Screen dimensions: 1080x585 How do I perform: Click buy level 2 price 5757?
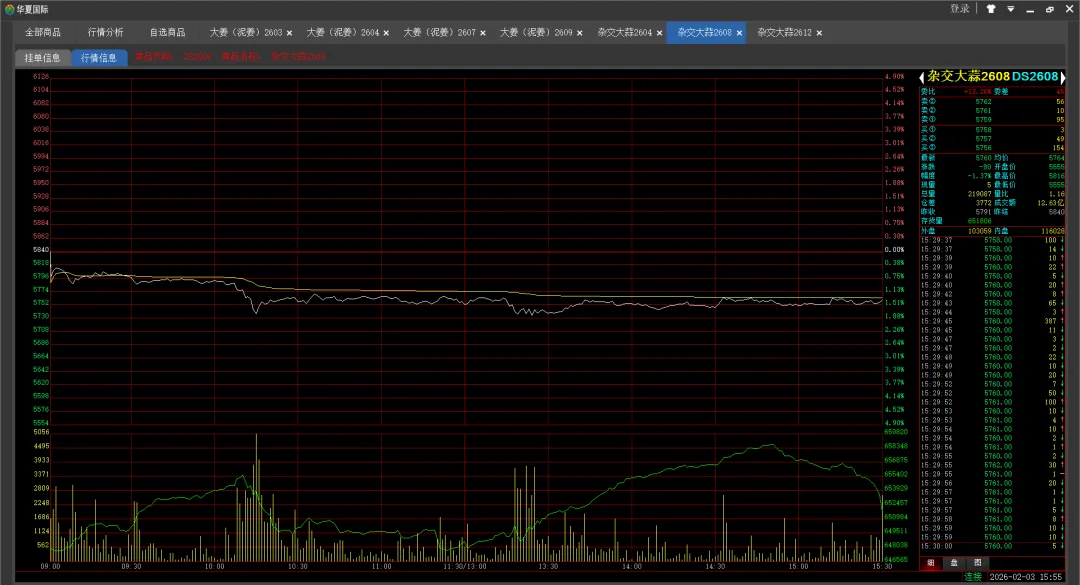click(x=983, y=138)
